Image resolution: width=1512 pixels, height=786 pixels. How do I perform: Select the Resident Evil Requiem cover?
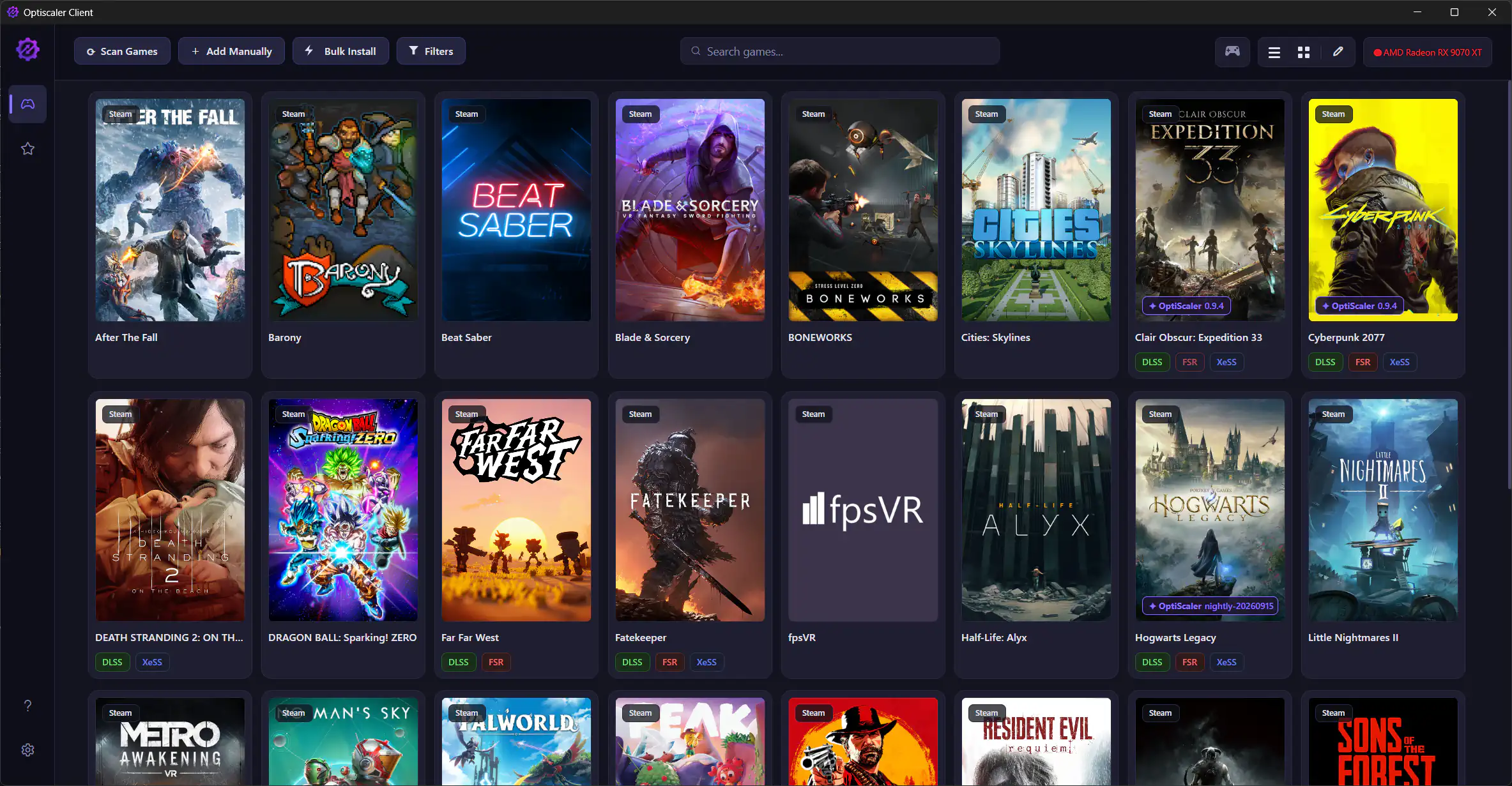[x=1036, y=741]
